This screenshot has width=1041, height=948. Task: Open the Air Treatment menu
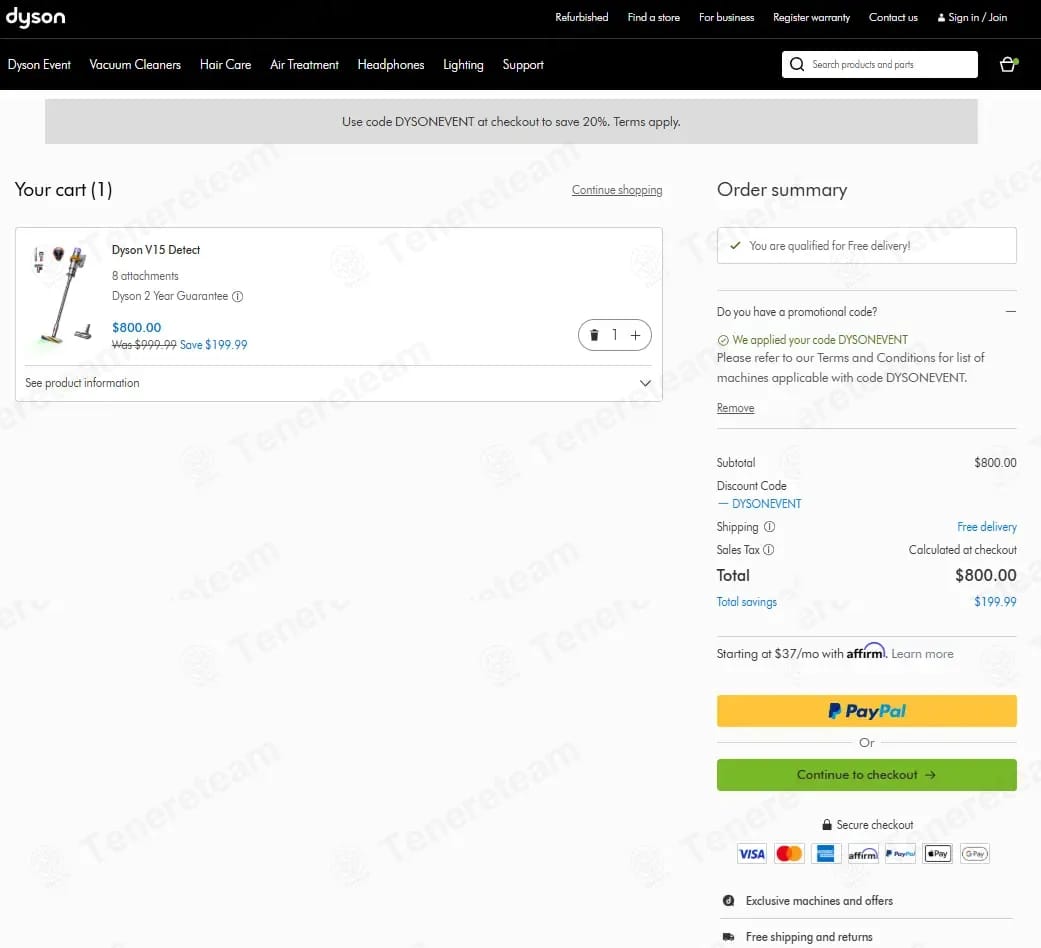pyautogui.click(x=304, y=64)
